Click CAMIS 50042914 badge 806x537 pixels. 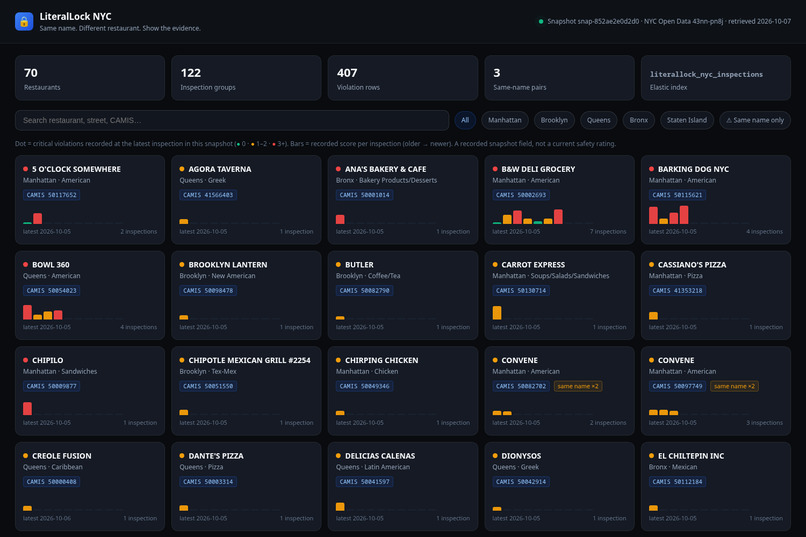click(521, 482)
